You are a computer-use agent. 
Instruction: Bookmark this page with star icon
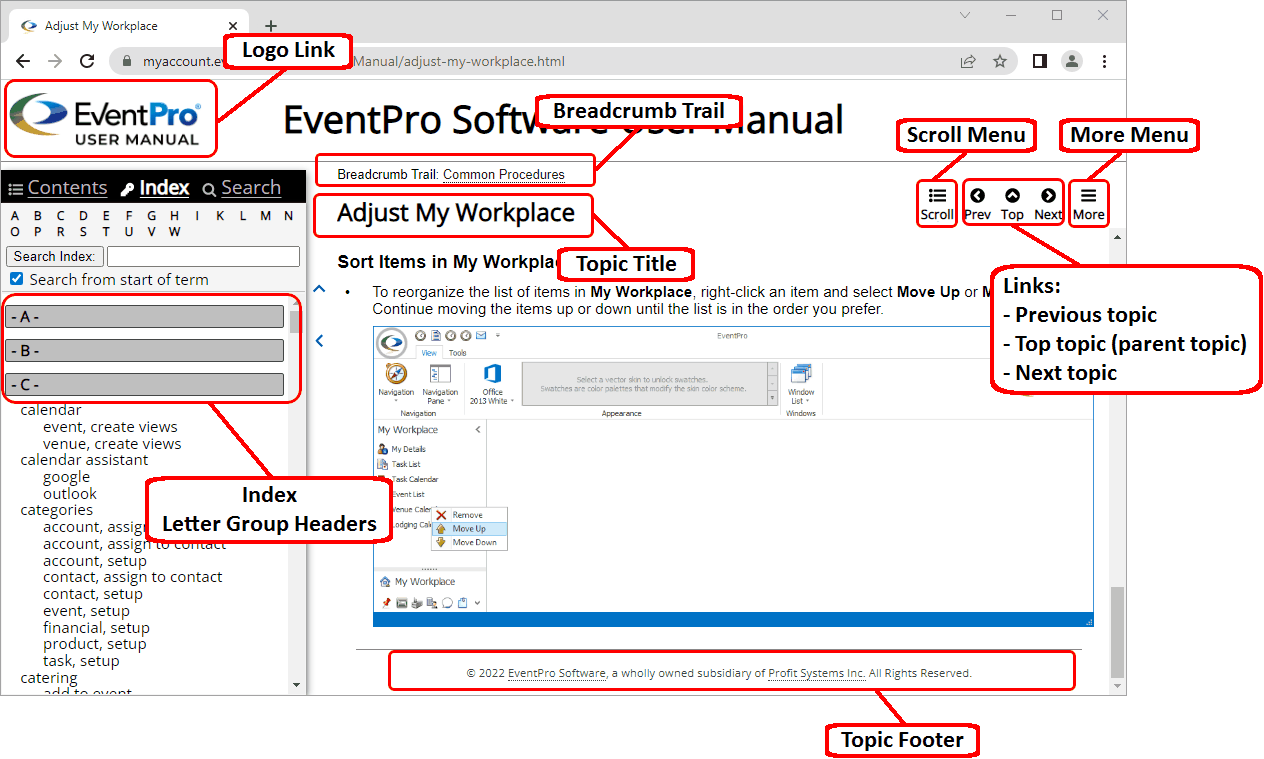(x=1000, y=61)
